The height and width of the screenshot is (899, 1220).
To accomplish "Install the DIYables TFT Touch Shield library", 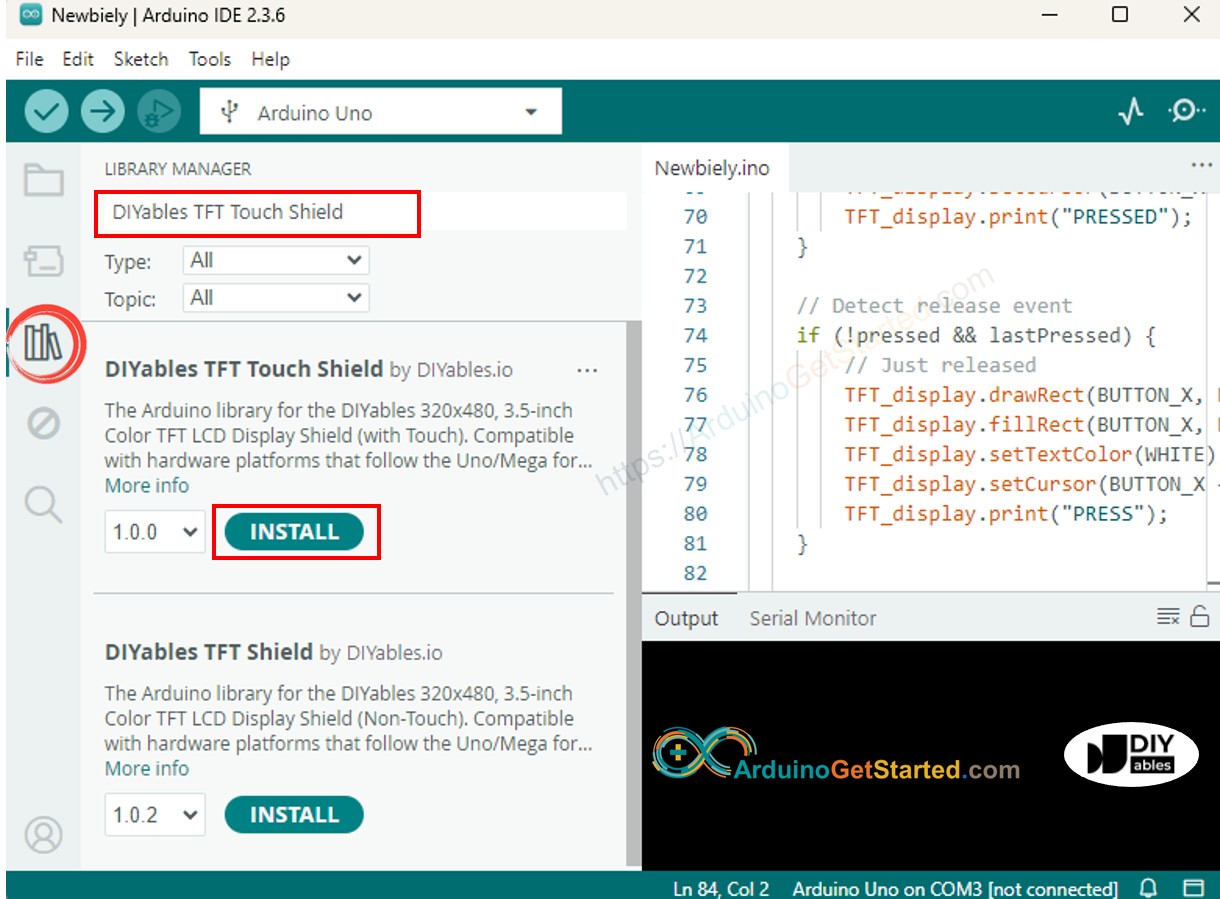I will 294,532.
